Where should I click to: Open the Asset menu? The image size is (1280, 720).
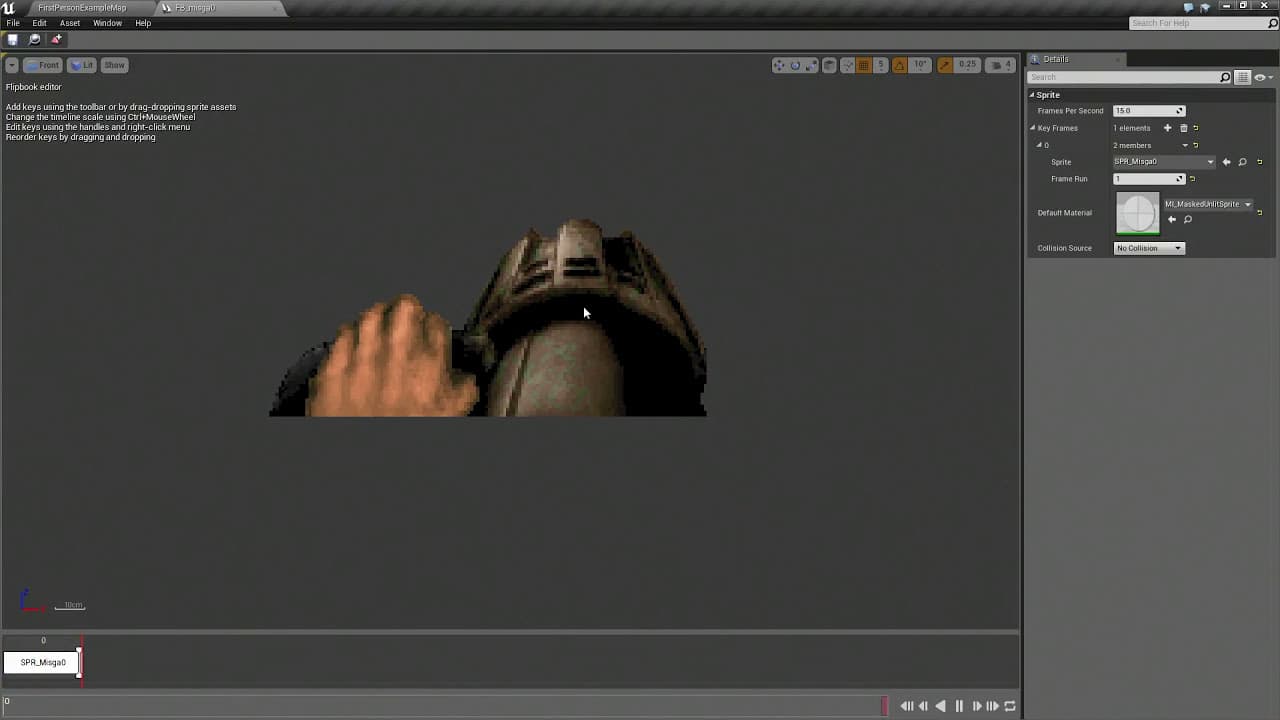pyautogui.click(x=70, y=23)
